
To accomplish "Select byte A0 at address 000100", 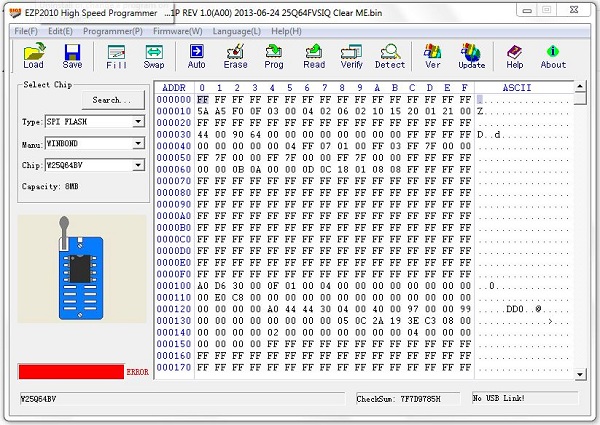I will tap(203, 286).
